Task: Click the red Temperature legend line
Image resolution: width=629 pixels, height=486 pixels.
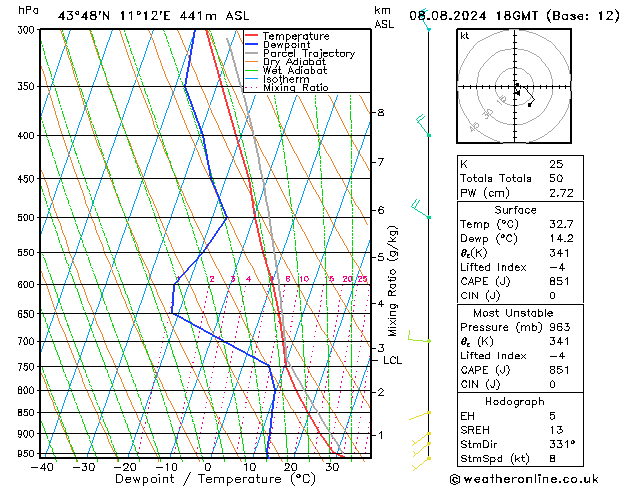Action: [x=251, y=36]
